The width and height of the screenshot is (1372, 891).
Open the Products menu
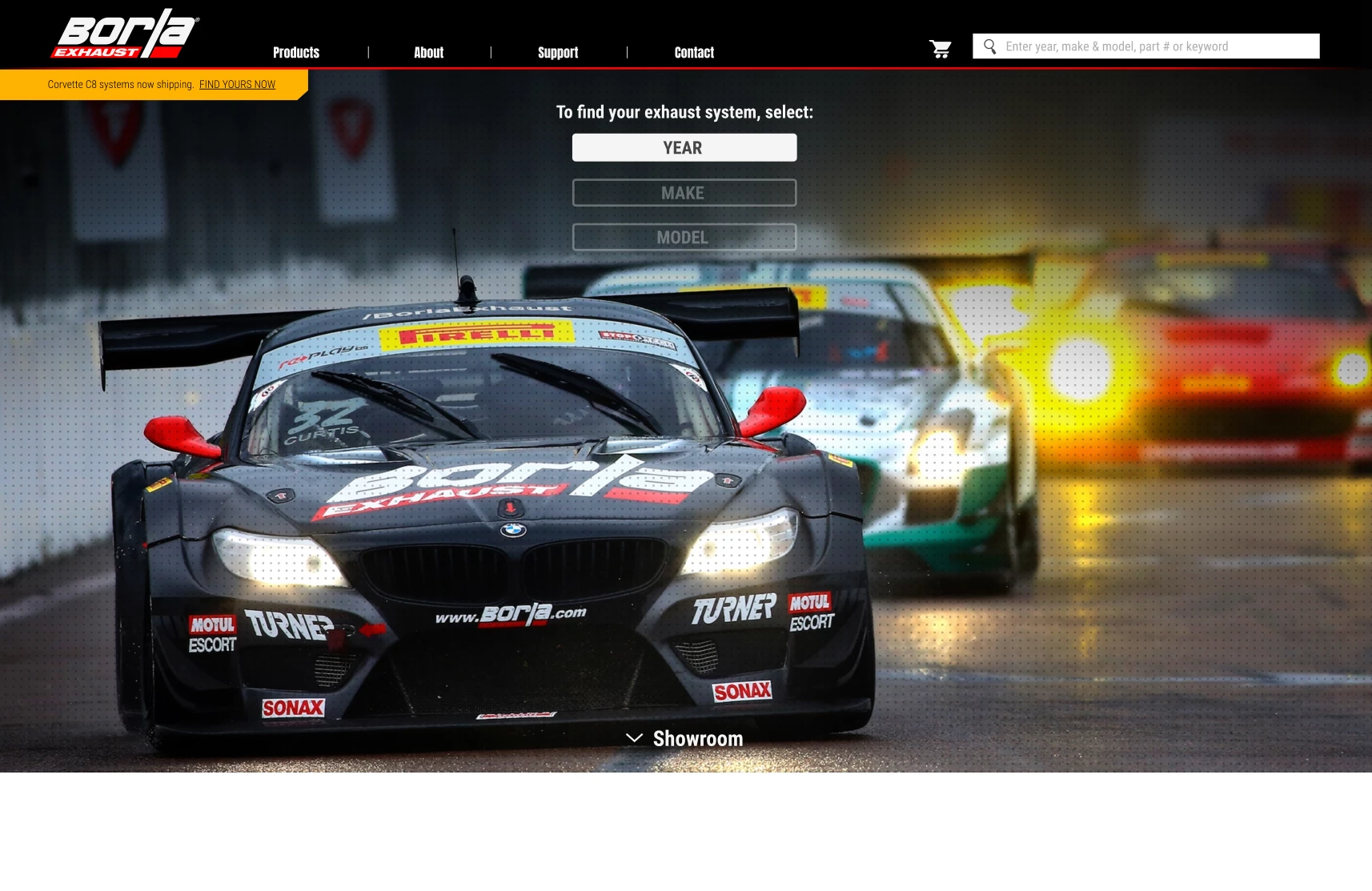coord(296,53)
